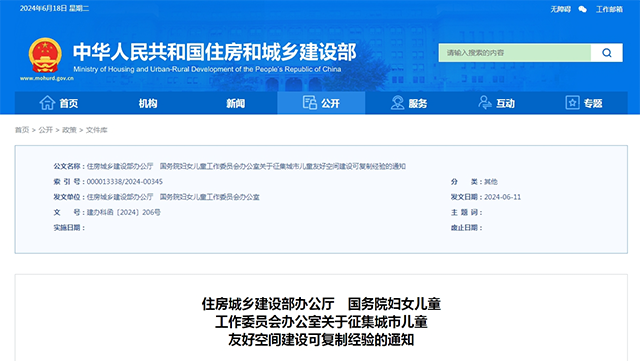Open the 机构 navigation tab

(148, 103)
